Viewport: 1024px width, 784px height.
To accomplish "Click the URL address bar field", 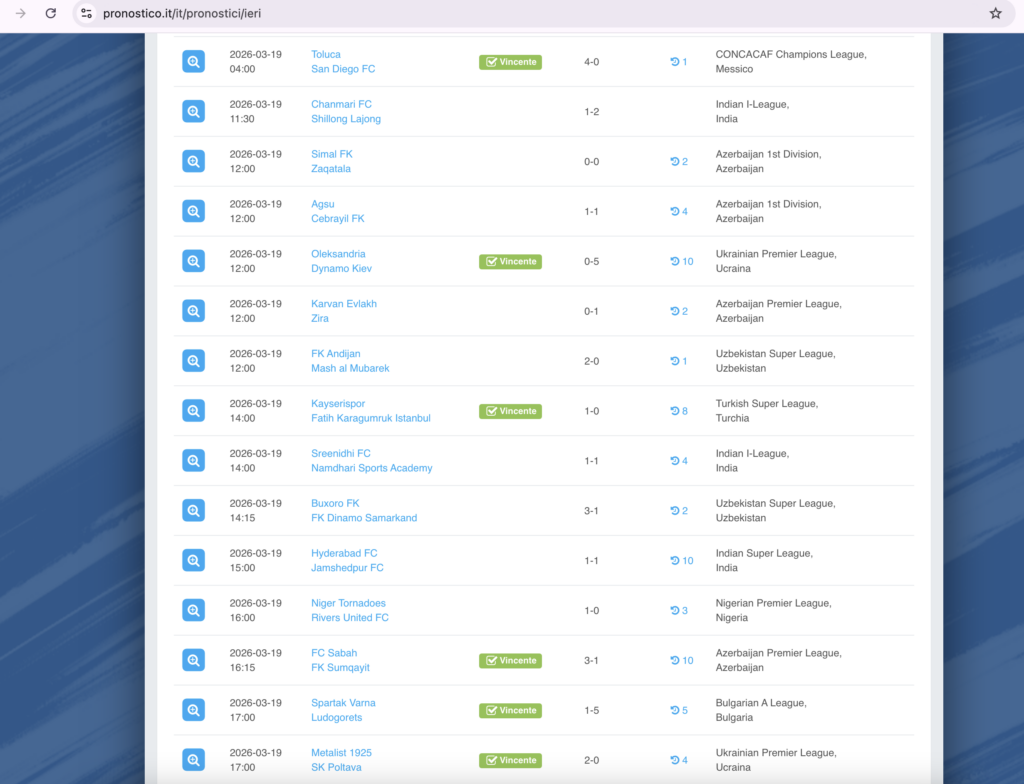I will (x=500, y=14).
